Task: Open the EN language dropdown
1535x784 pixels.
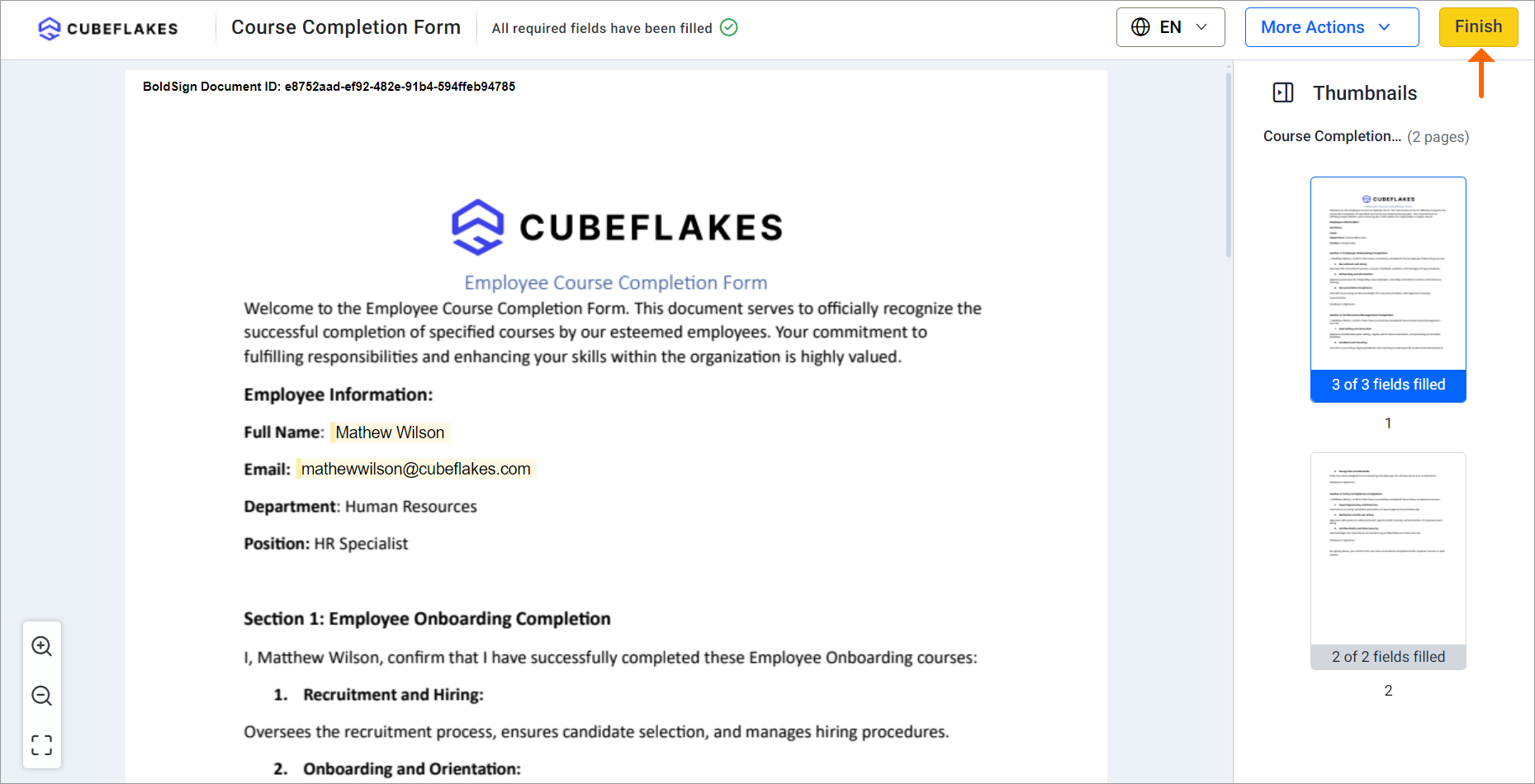Action: [1170, 27]
